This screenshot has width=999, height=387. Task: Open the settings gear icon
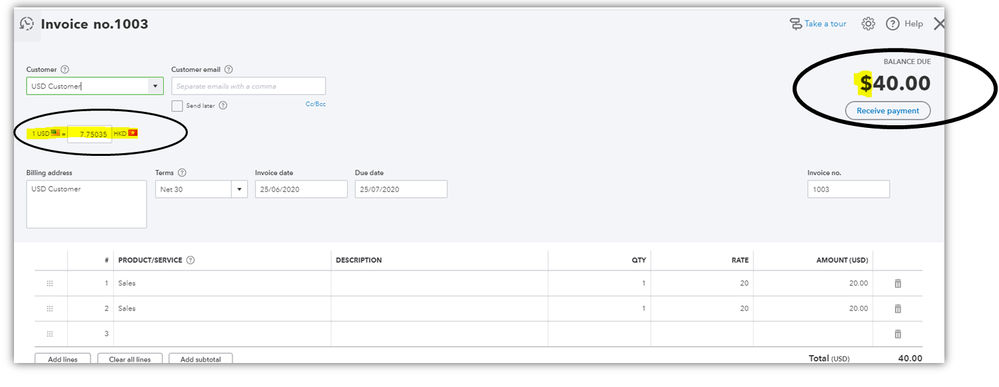point(868,24)
